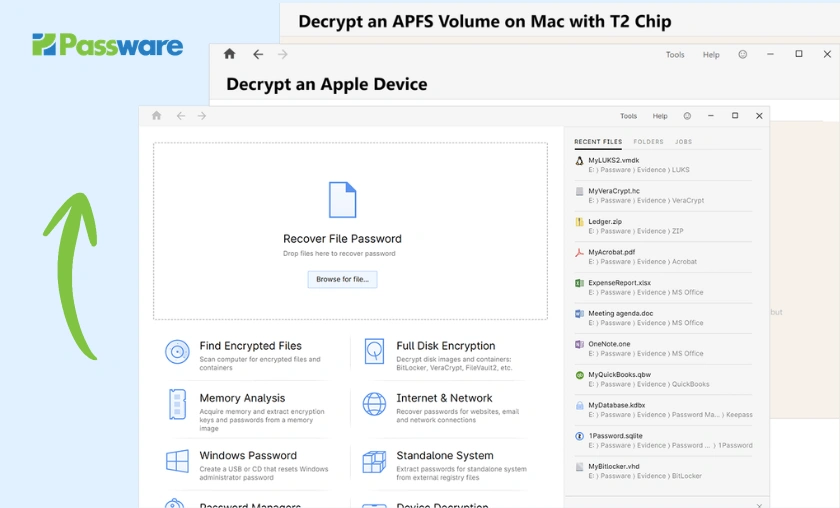Click the Excel icon beside ExpenseReport.xlsx
840x508 pixels.
(x=579, y=283)
